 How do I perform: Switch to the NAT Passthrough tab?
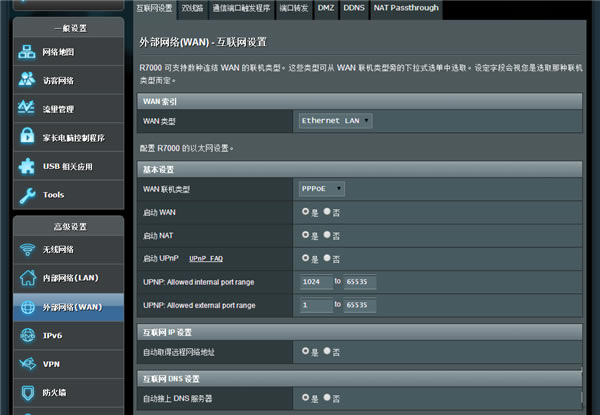405,8
